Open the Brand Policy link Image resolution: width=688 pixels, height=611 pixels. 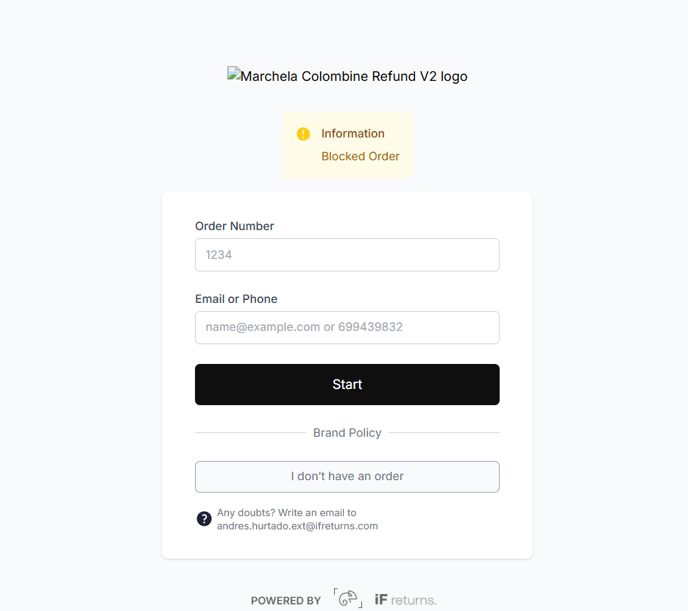(347, 433)
